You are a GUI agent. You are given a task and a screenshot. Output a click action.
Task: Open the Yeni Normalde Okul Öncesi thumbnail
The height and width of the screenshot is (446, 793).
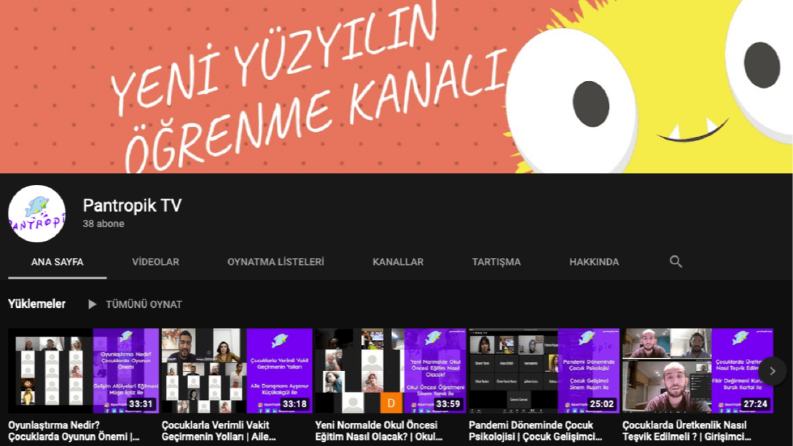pos(390,371)
